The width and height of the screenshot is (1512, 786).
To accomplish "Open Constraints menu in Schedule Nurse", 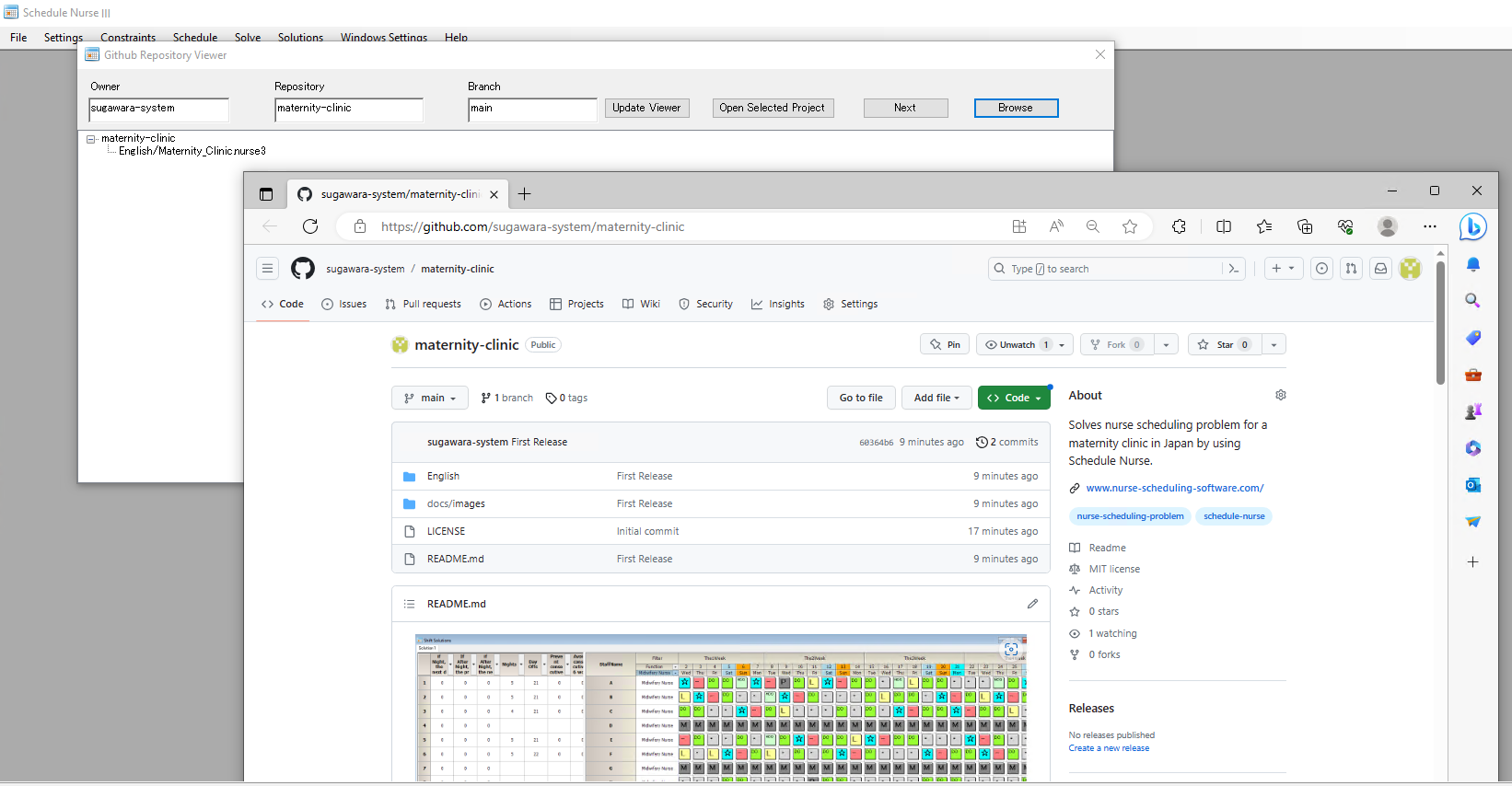I will [x=128, y=38].
